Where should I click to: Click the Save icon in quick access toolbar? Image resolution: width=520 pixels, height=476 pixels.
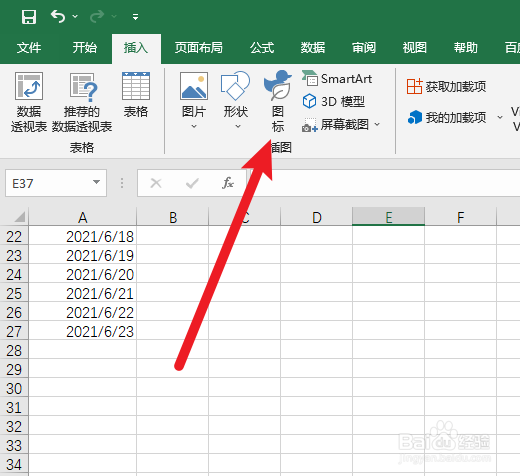coord(29,16)
